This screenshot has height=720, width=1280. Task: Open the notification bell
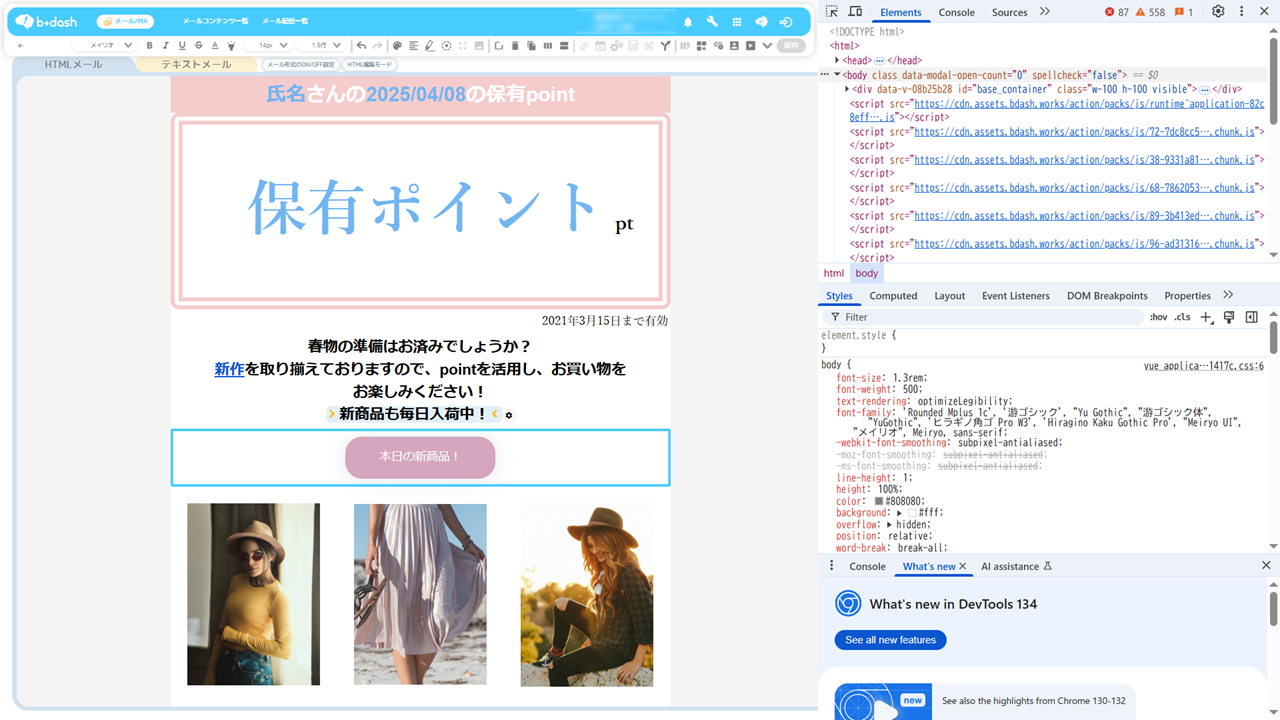[688, 22]
